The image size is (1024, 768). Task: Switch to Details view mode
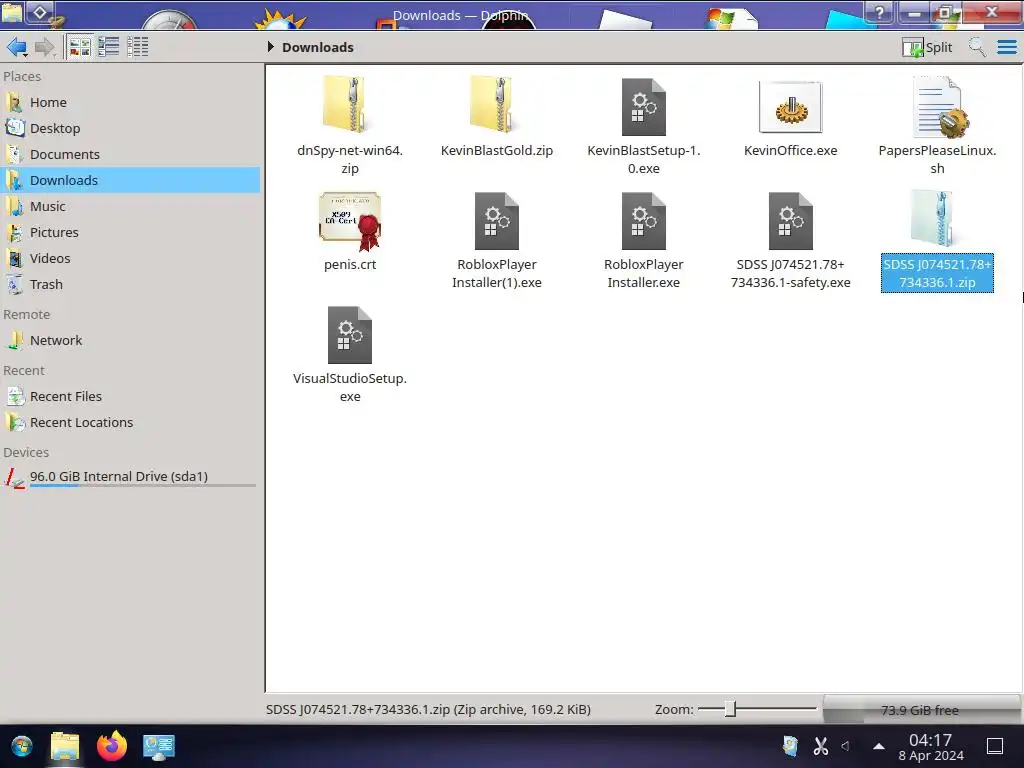pyautogui.click(x=138, y=47)
